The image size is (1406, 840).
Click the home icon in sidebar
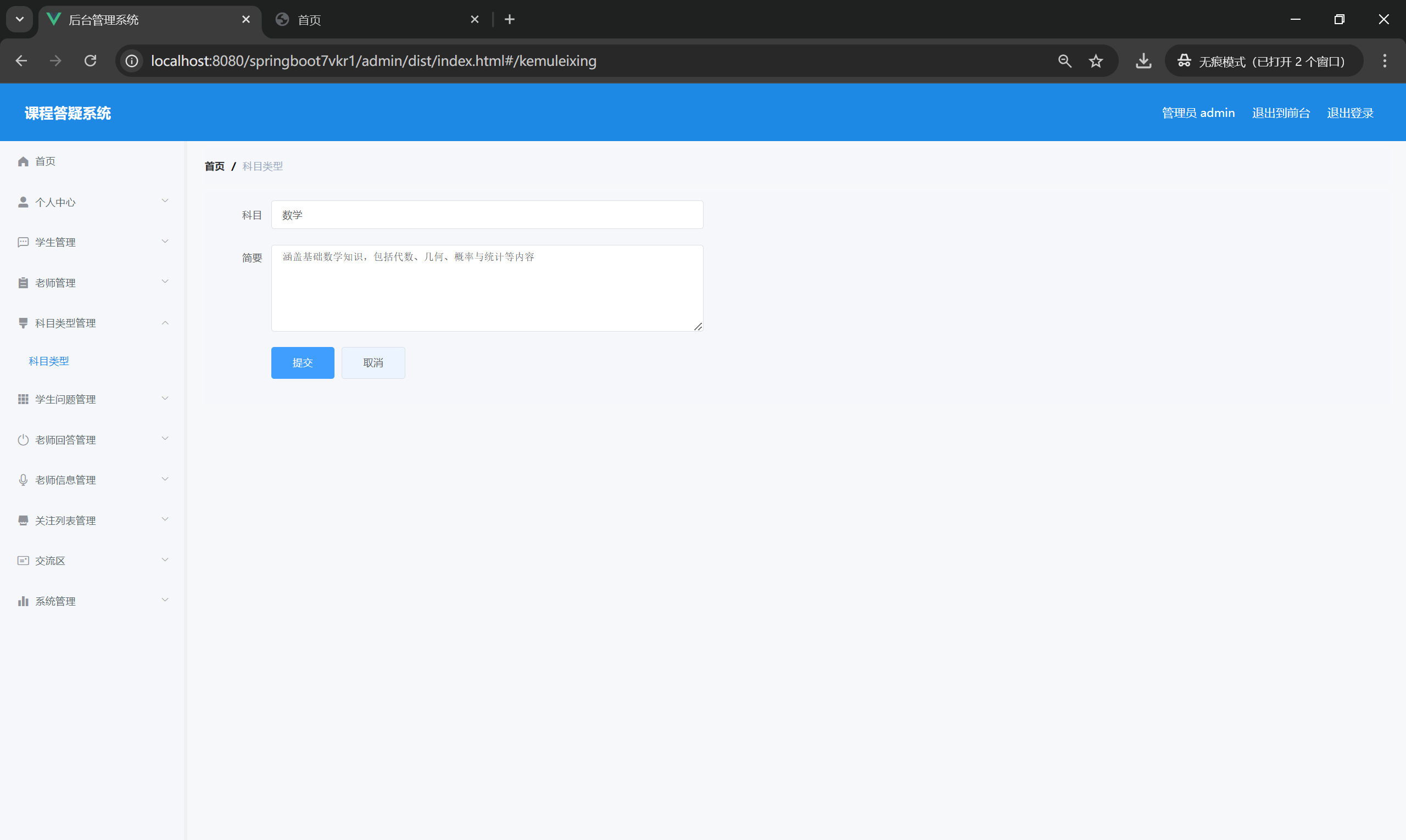23,161
